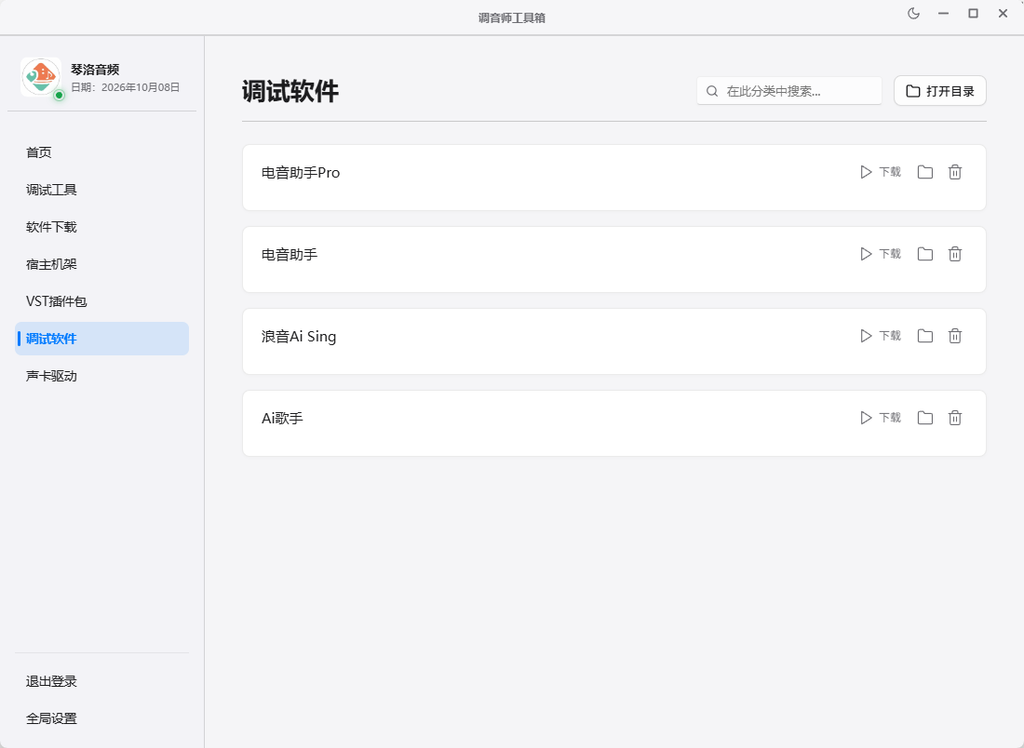Minimize the 调音师工具箱 window

click(x=943, y=14)
